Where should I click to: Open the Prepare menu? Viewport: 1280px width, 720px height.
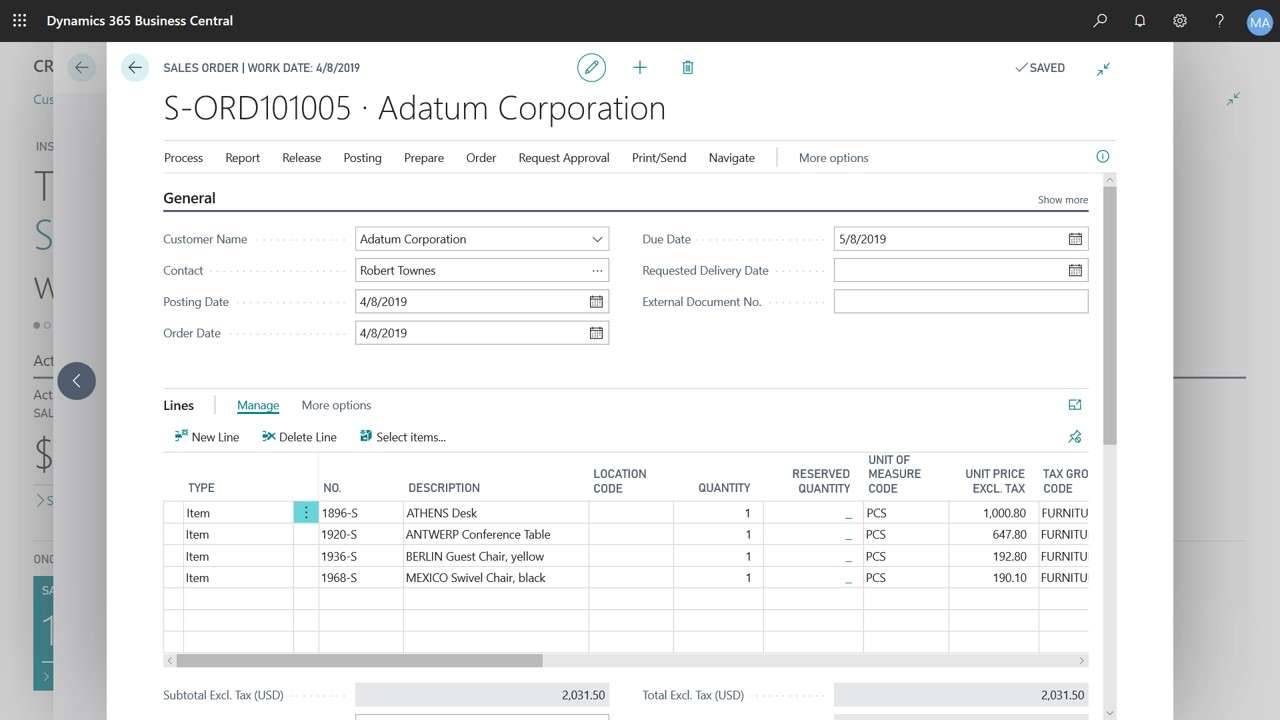(x=424, y=158)
